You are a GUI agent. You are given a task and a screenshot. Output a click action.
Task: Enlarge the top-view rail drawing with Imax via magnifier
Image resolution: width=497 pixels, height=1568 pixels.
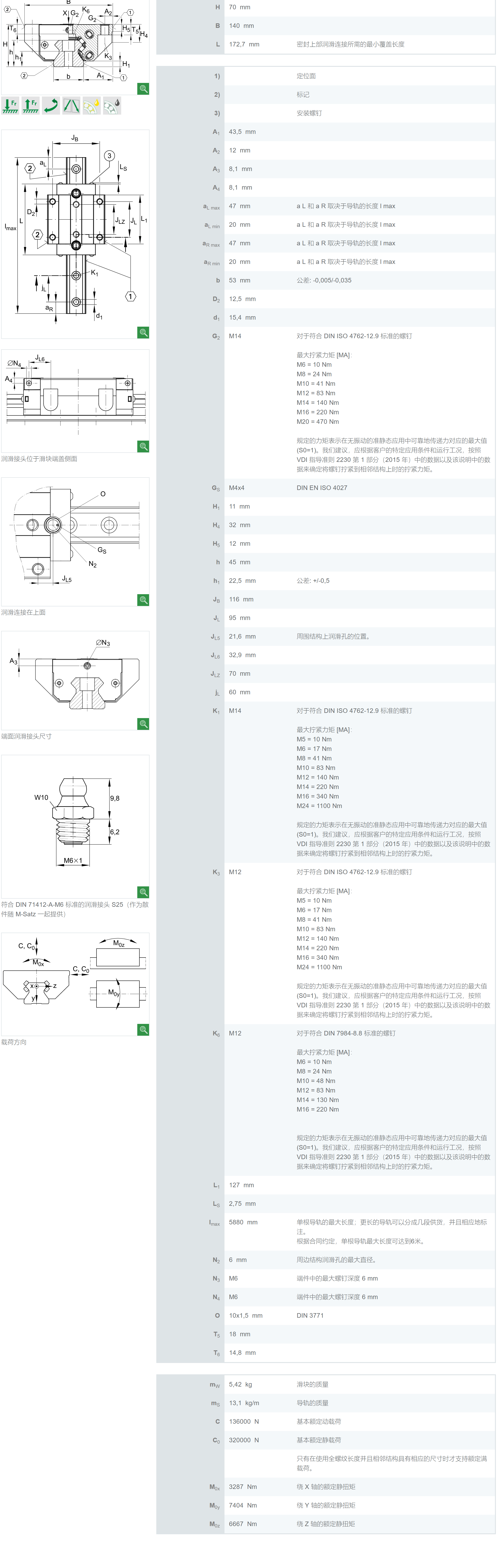point(143,332)
